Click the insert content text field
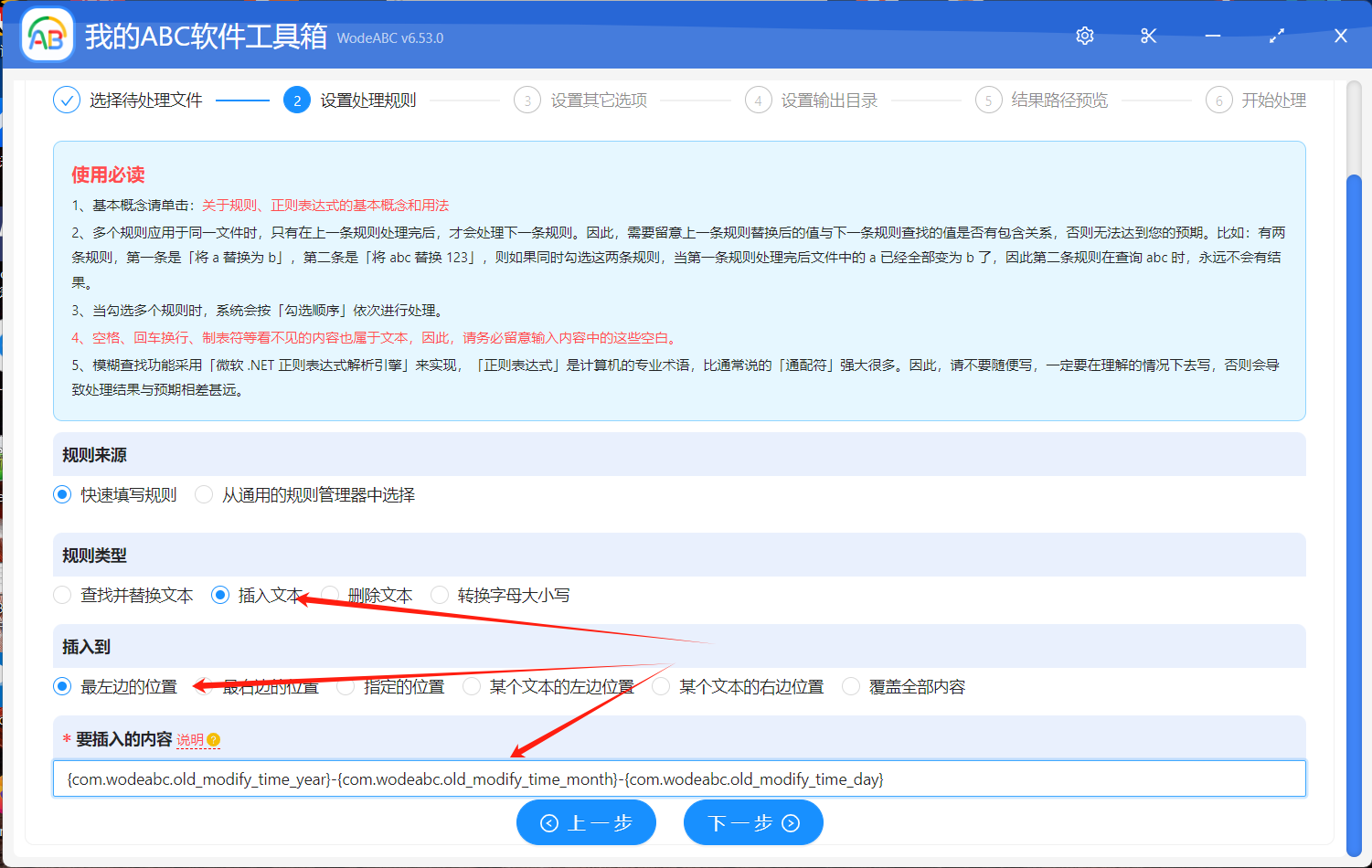1372x868 pixels. click(x=678, y=778)
